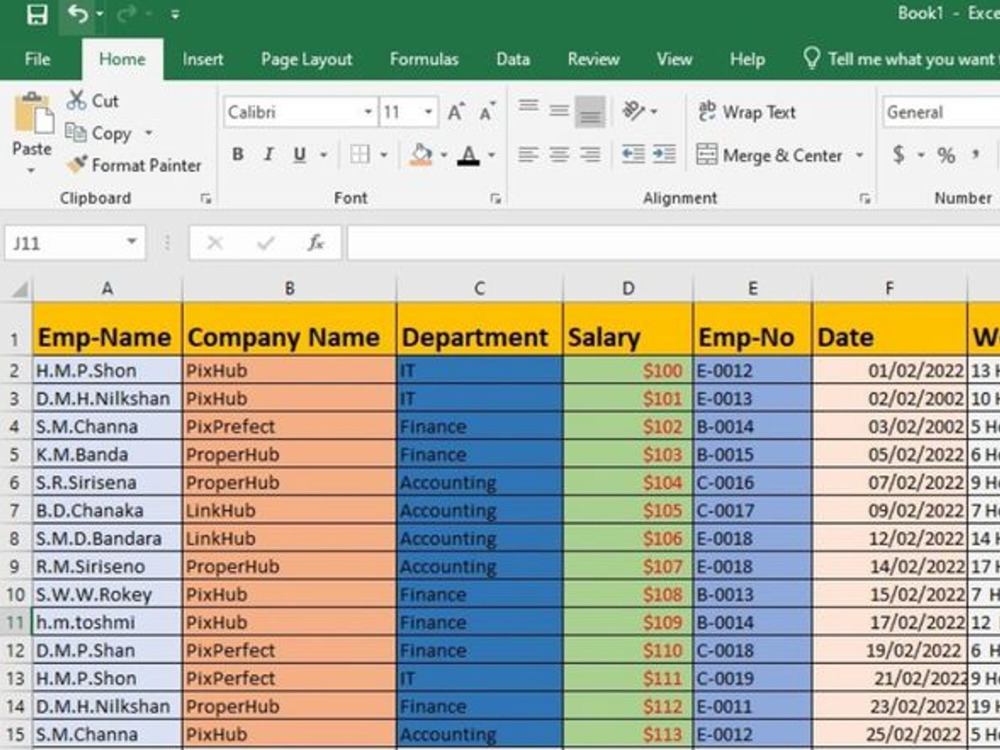Open Alignment group dialog launcher

(x=864, y=199)
